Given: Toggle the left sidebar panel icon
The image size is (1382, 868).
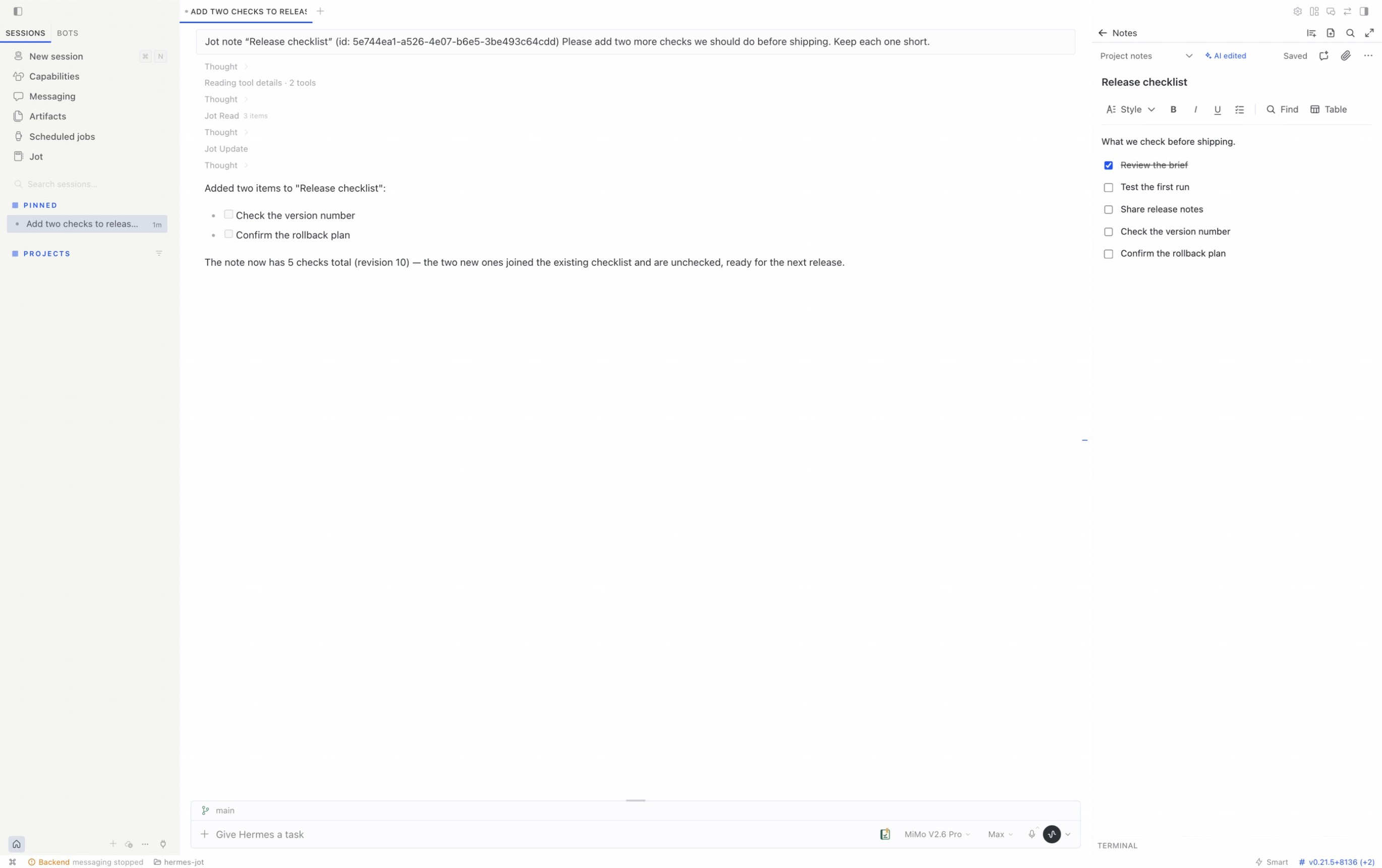Looking at the screenshot, I should pos(18,11).
